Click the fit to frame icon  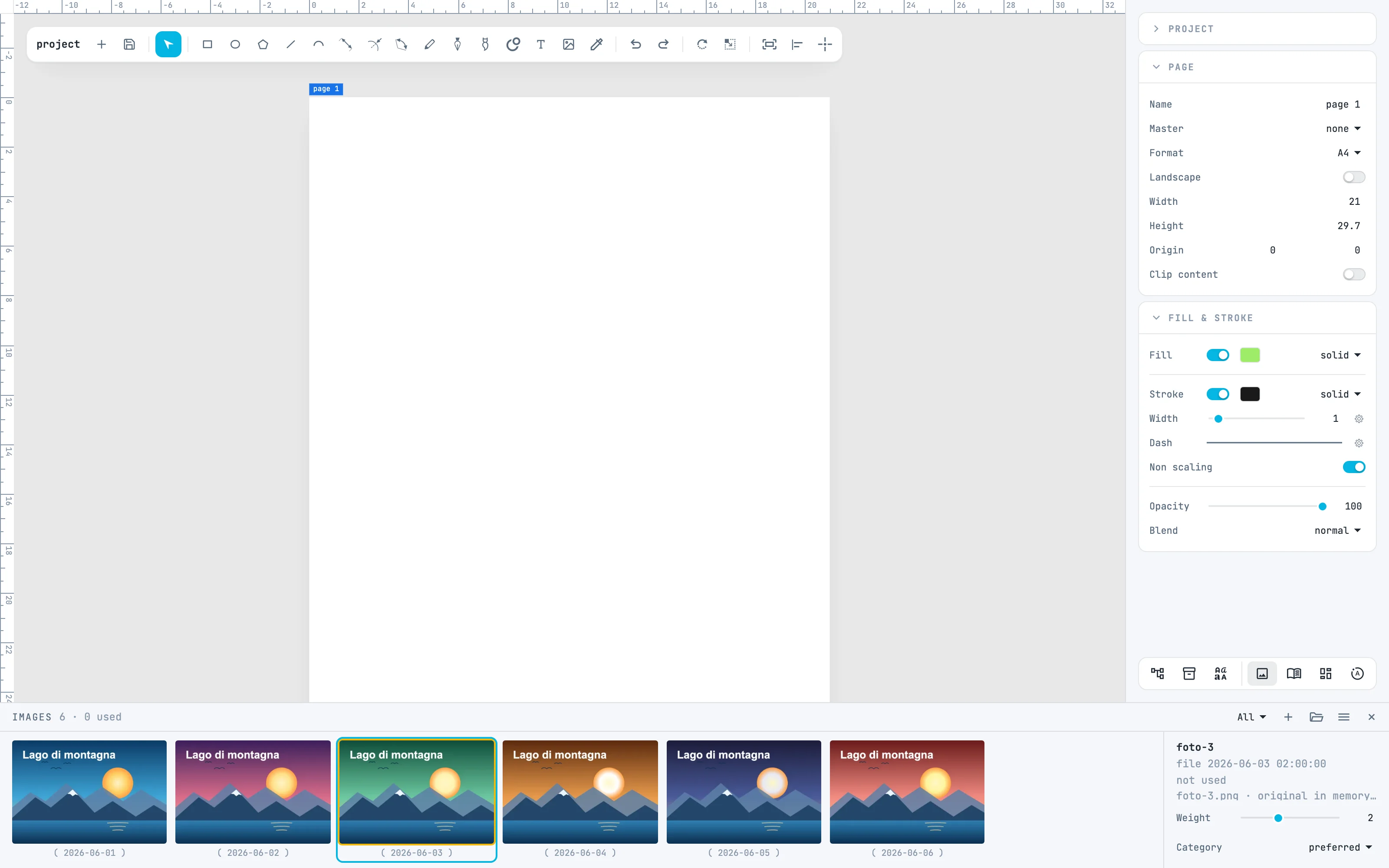click(x=769, y=44)
